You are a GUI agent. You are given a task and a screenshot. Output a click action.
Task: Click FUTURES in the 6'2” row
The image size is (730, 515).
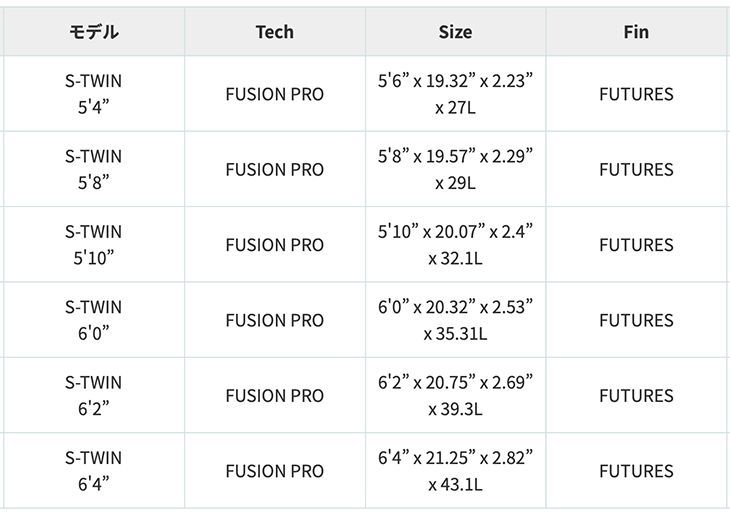point(636,396)
